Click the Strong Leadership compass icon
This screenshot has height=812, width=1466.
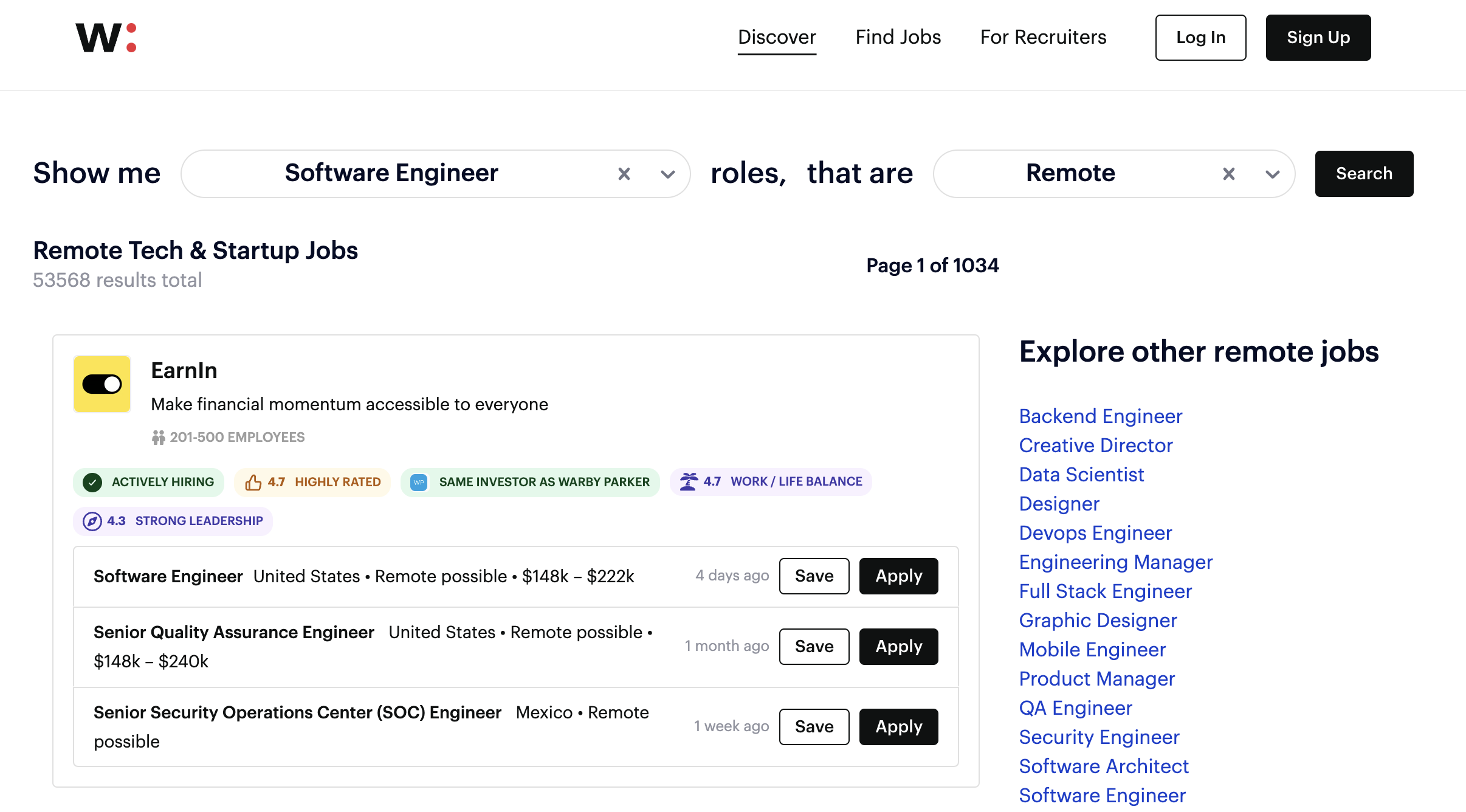92,521
